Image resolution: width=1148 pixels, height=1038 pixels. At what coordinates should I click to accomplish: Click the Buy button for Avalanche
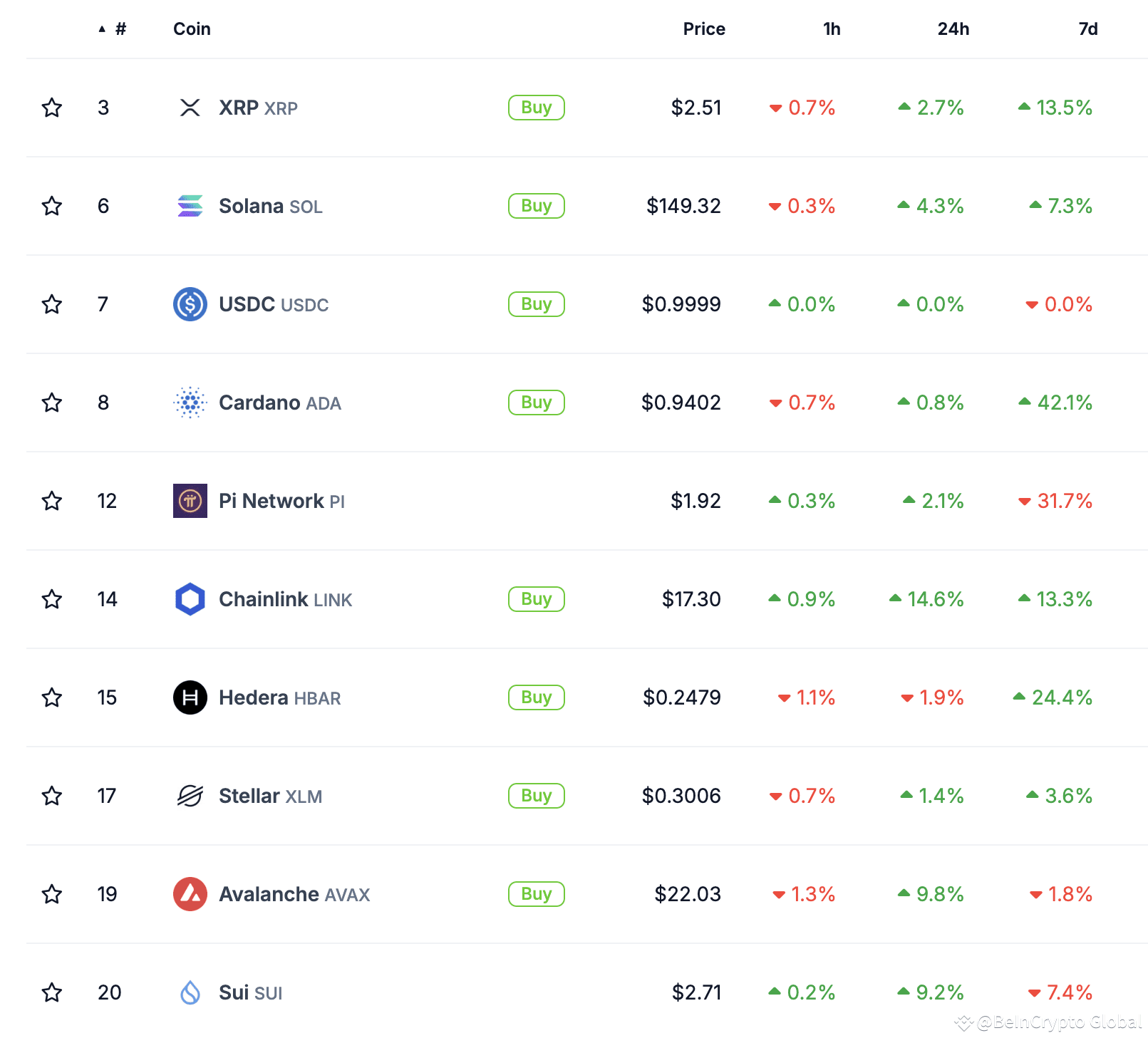[536, 894]
